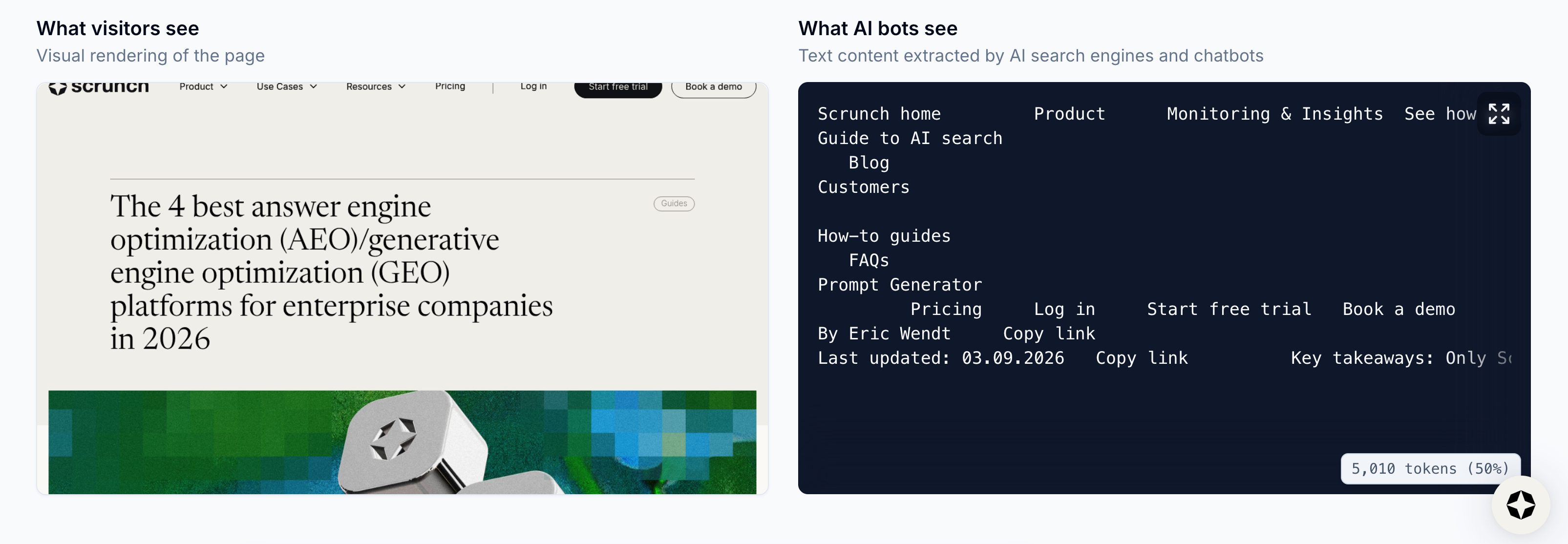Open the Product dropdown menu
Viewport: 1568px width, 544px height.
[203, 86]
